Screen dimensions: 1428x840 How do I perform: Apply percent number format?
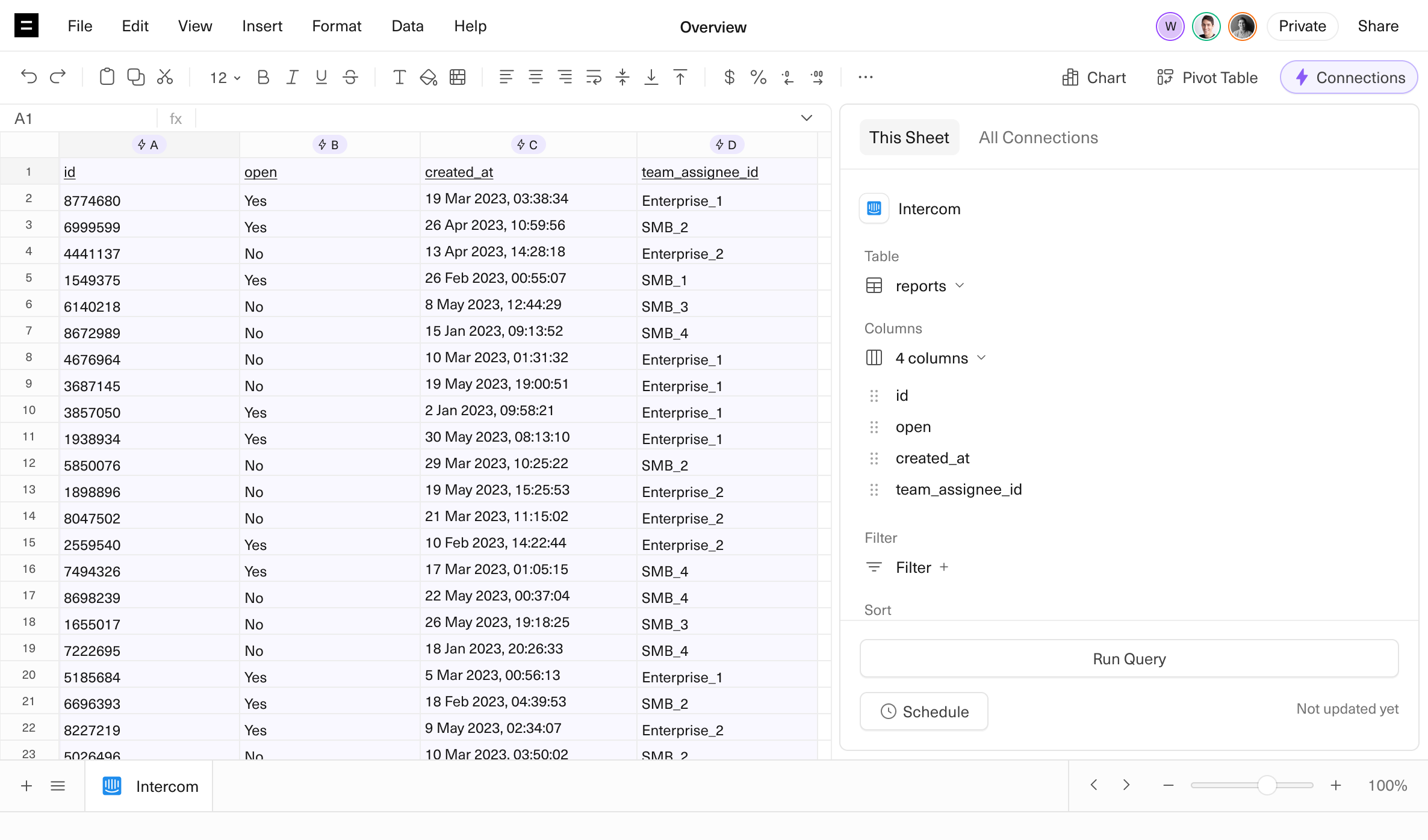pyautogui.click(x=758, y=77)
